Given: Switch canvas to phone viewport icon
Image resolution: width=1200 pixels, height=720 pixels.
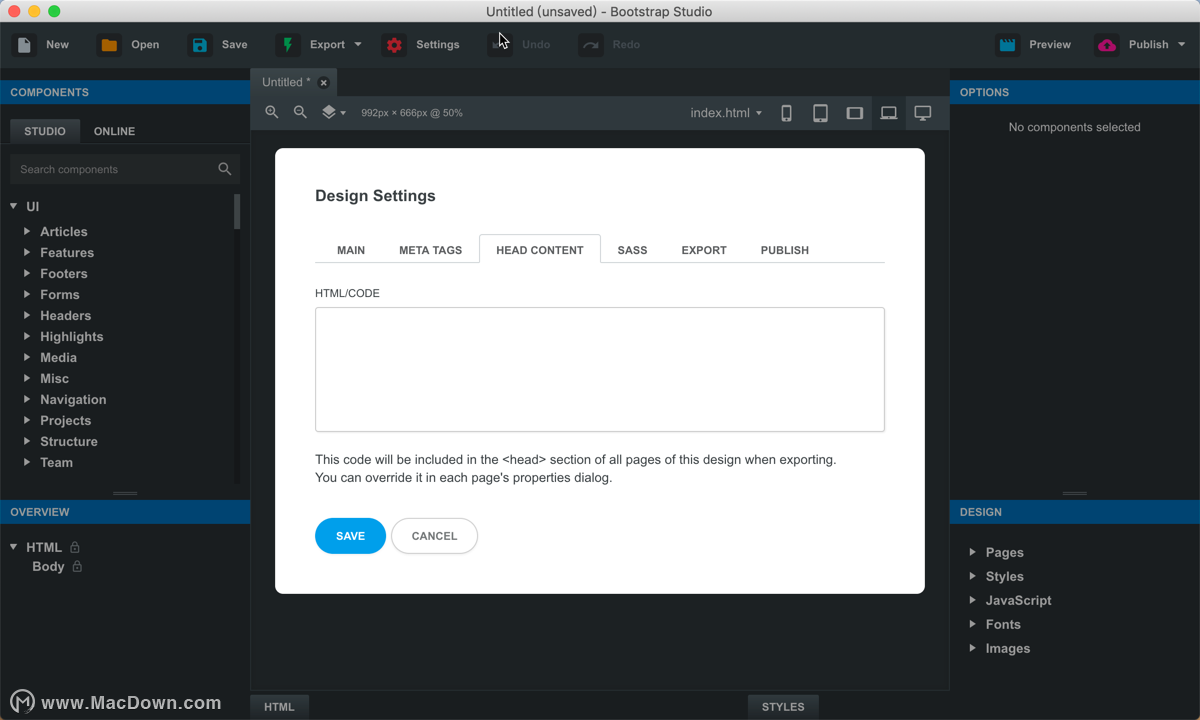Looking at the screenshot, I should click(786, 112).
